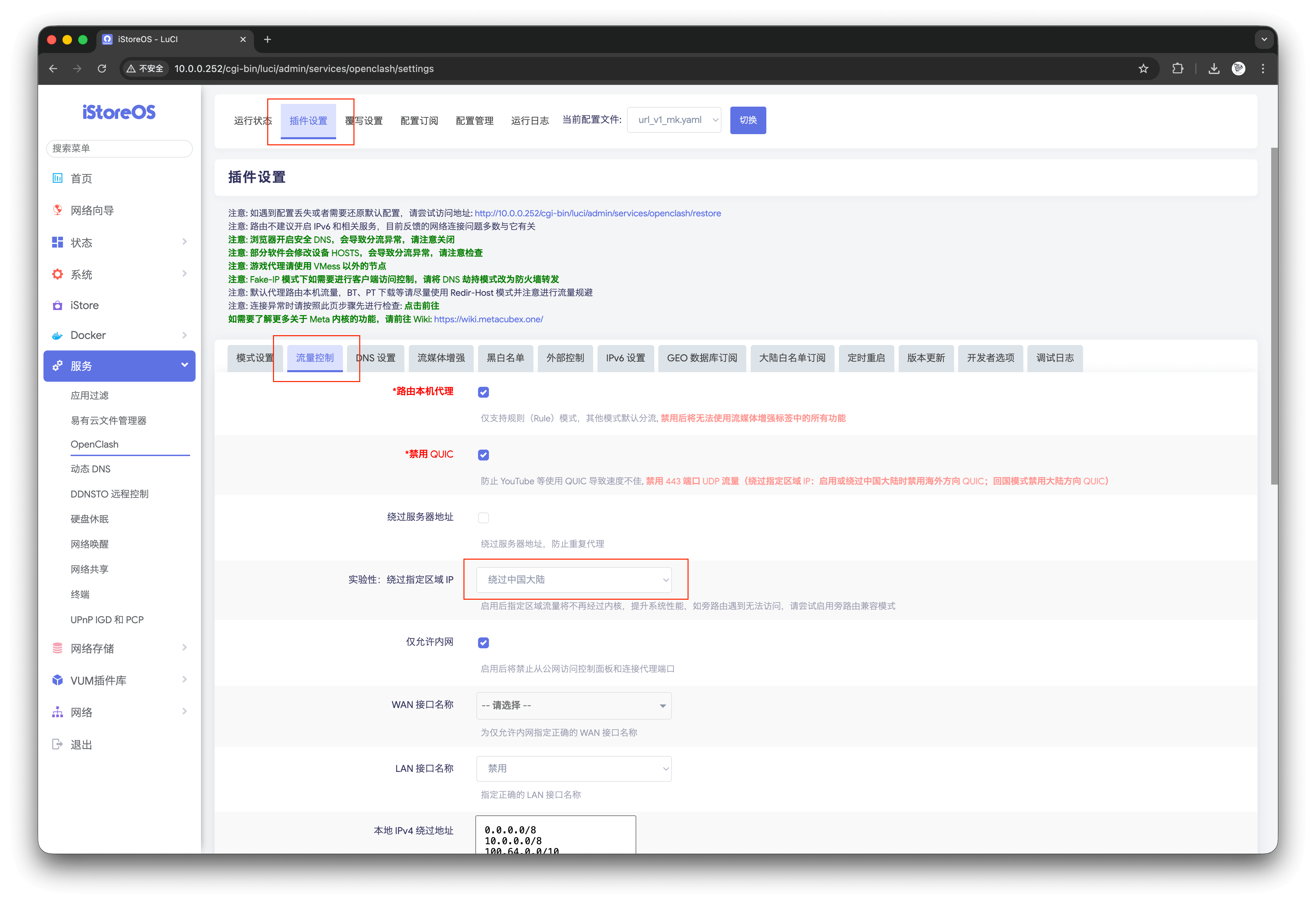The height and width of the screenshot is (904, 1316).
Task: Open the 首页 home icon in sidebar
Action: pos(57,178)
